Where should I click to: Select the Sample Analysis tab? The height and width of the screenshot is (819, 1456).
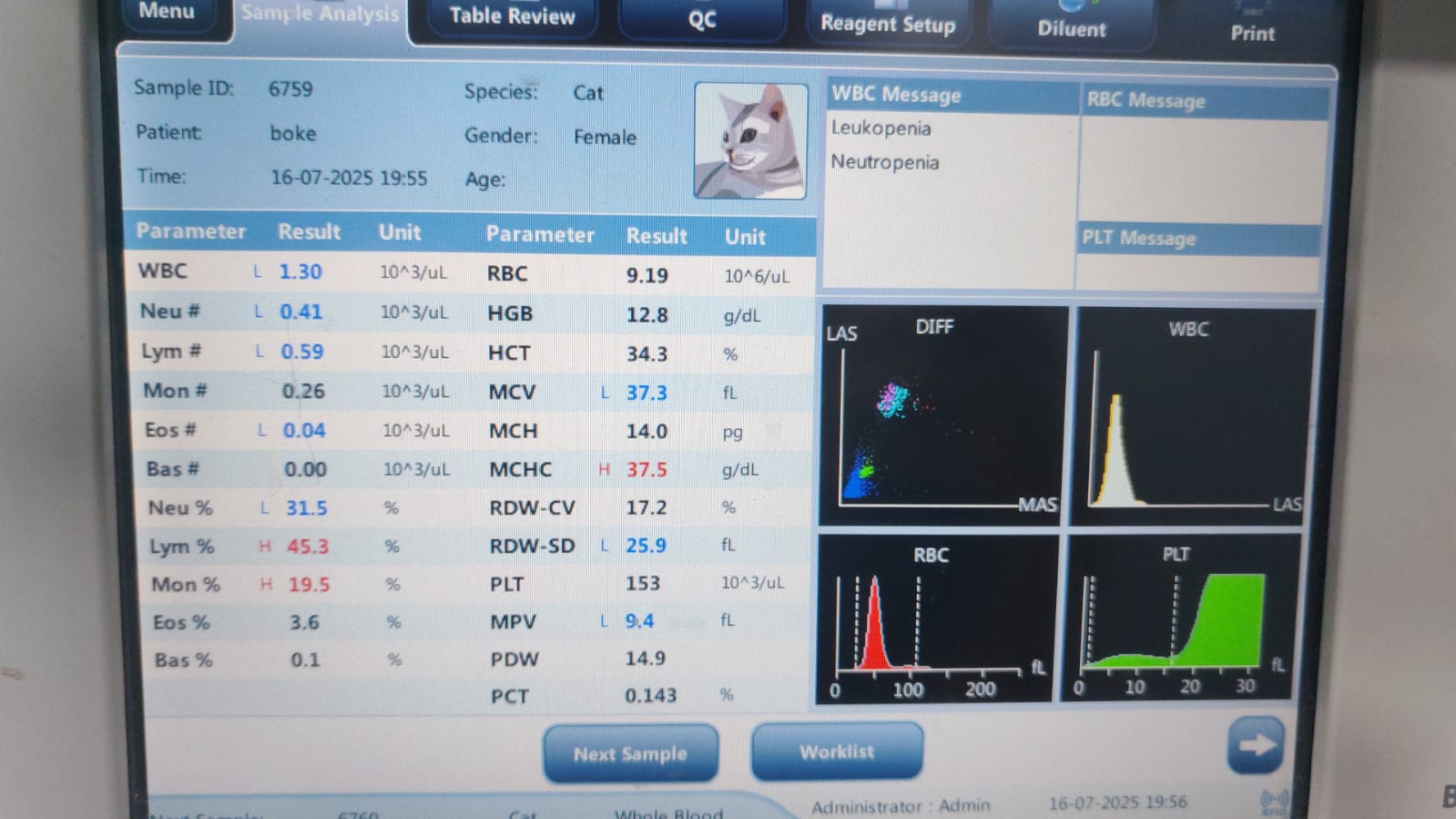coord(320,15)
